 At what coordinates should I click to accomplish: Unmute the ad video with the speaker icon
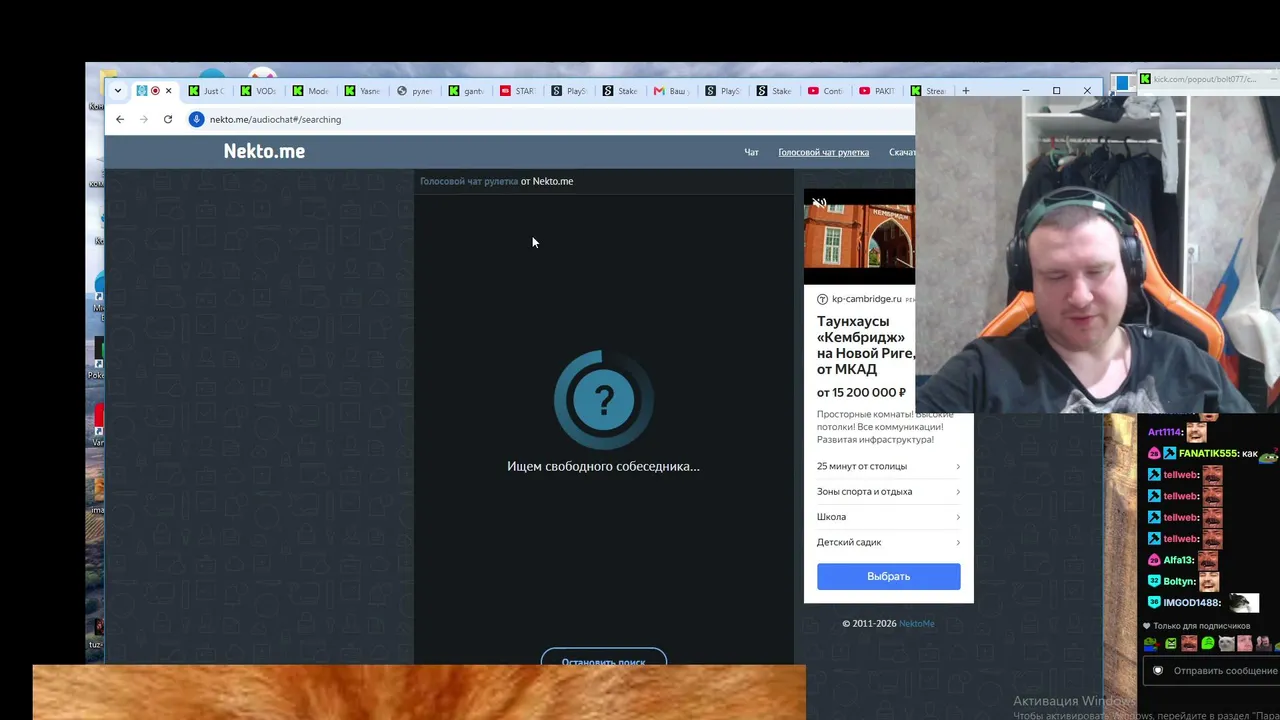tap(819, 203)
